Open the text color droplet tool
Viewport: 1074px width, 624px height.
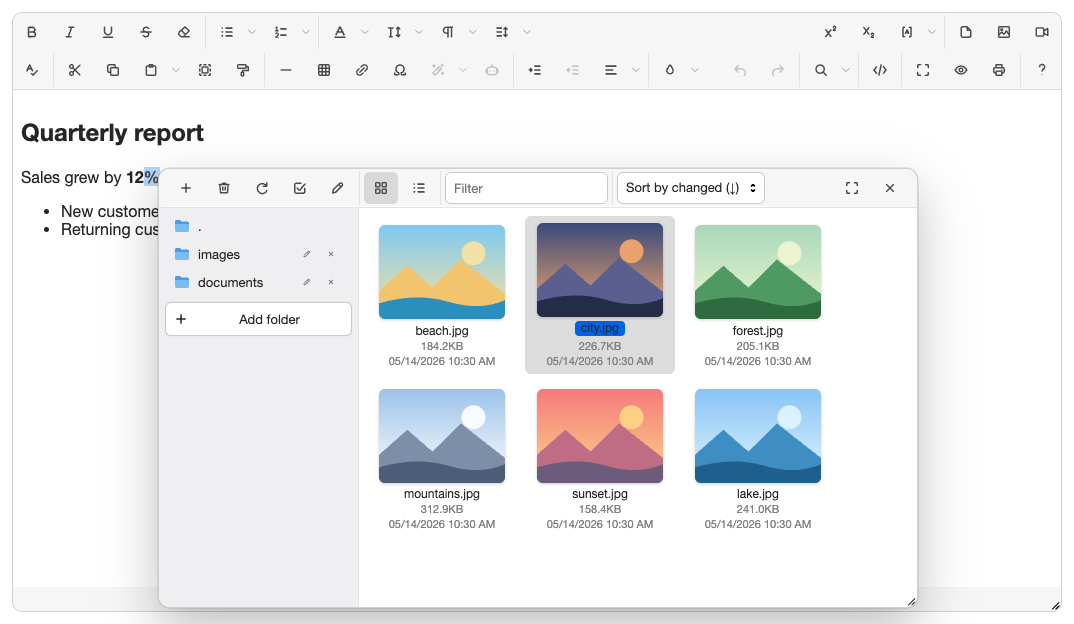(670, 70)
